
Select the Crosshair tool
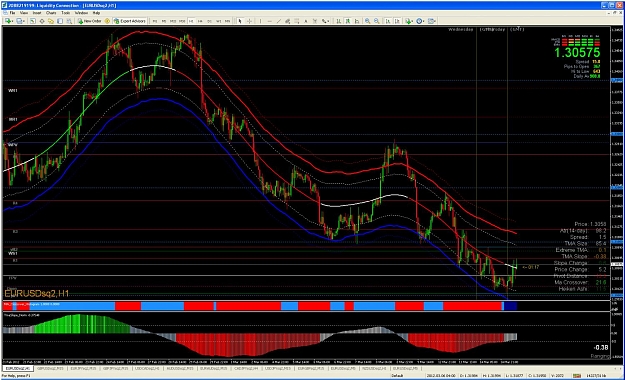pos(249,21)
